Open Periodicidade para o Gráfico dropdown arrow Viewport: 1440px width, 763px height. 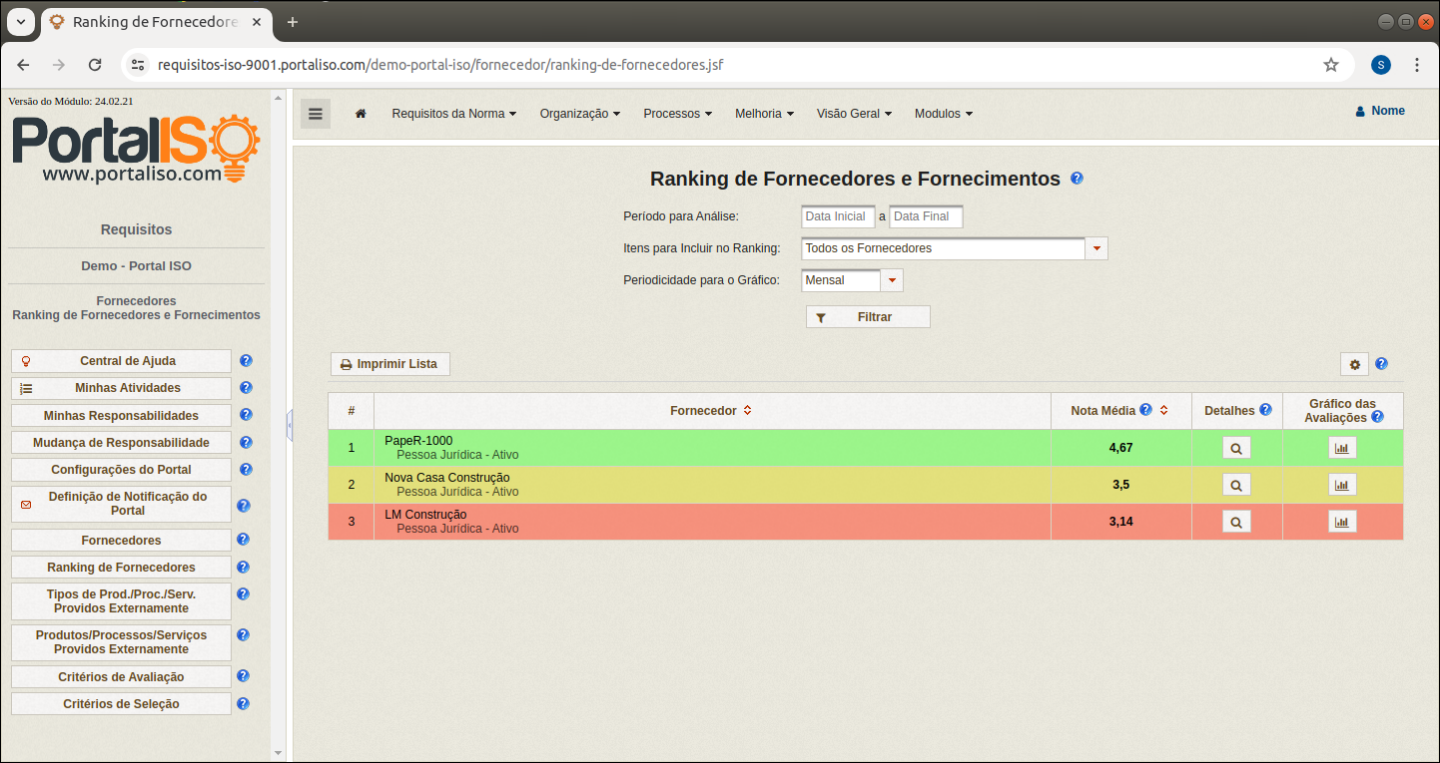click(x=892, y=280)
